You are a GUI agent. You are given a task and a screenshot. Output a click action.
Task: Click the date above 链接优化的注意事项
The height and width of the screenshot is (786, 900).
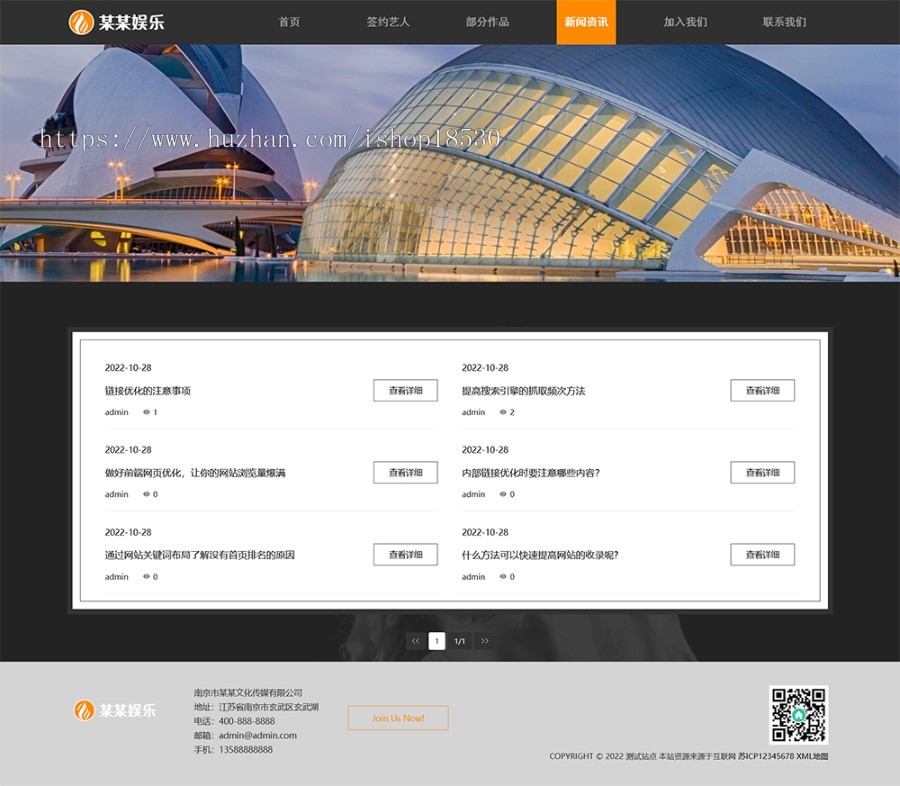tap(128, 367)
